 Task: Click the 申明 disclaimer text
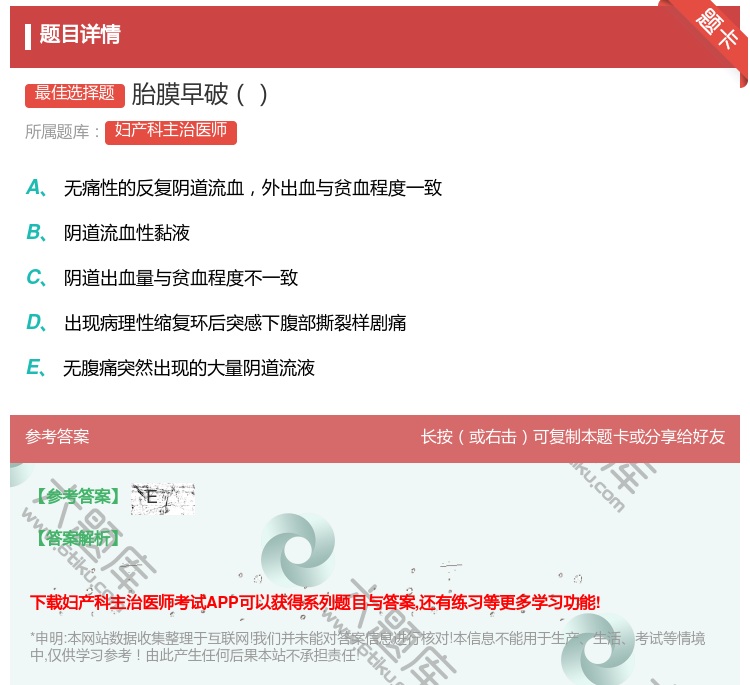click(367, 646)
